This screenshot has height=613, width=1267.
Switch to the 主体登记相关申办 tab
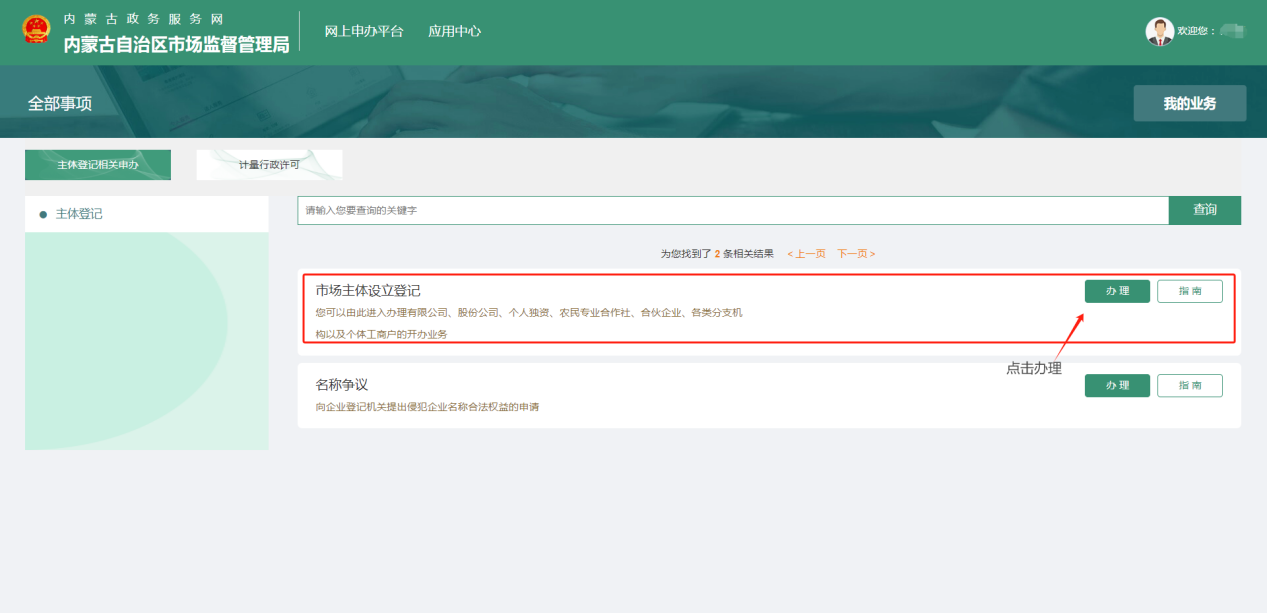pyautogui.click(x=98, y=165)
